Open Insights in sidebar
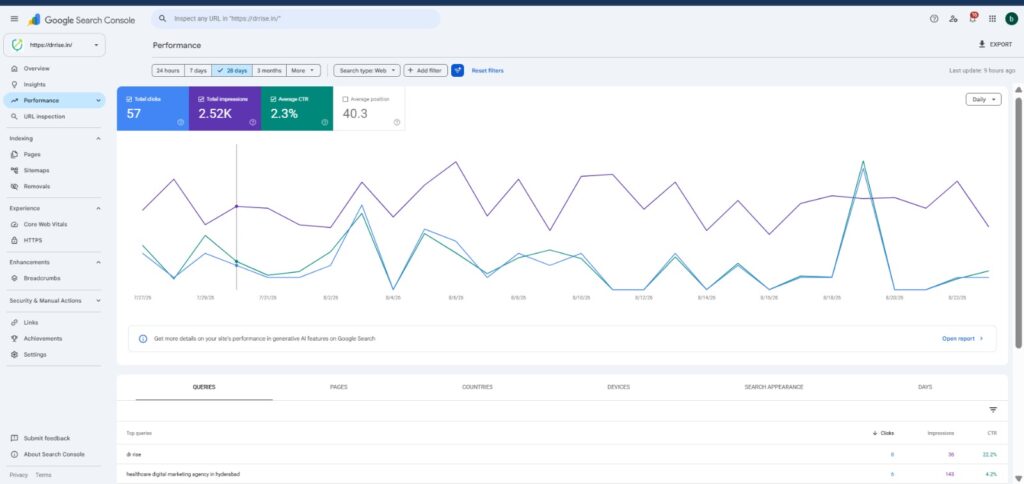 click(x=54, y=84)
